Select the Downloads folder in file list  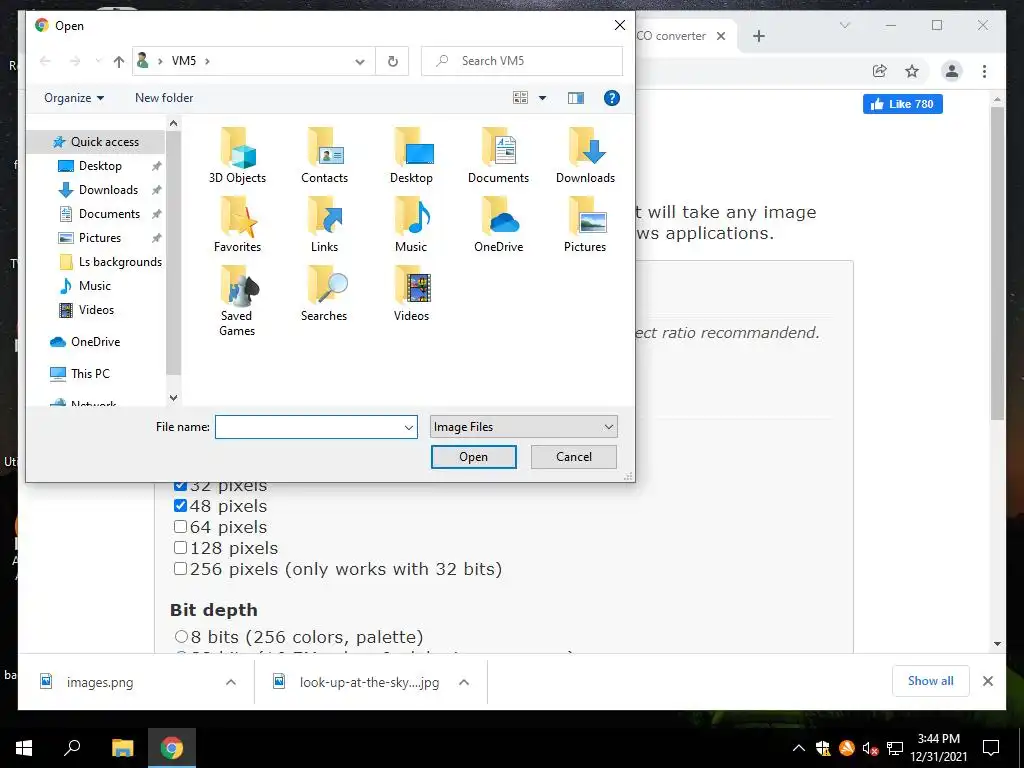[x=585, y=155]
